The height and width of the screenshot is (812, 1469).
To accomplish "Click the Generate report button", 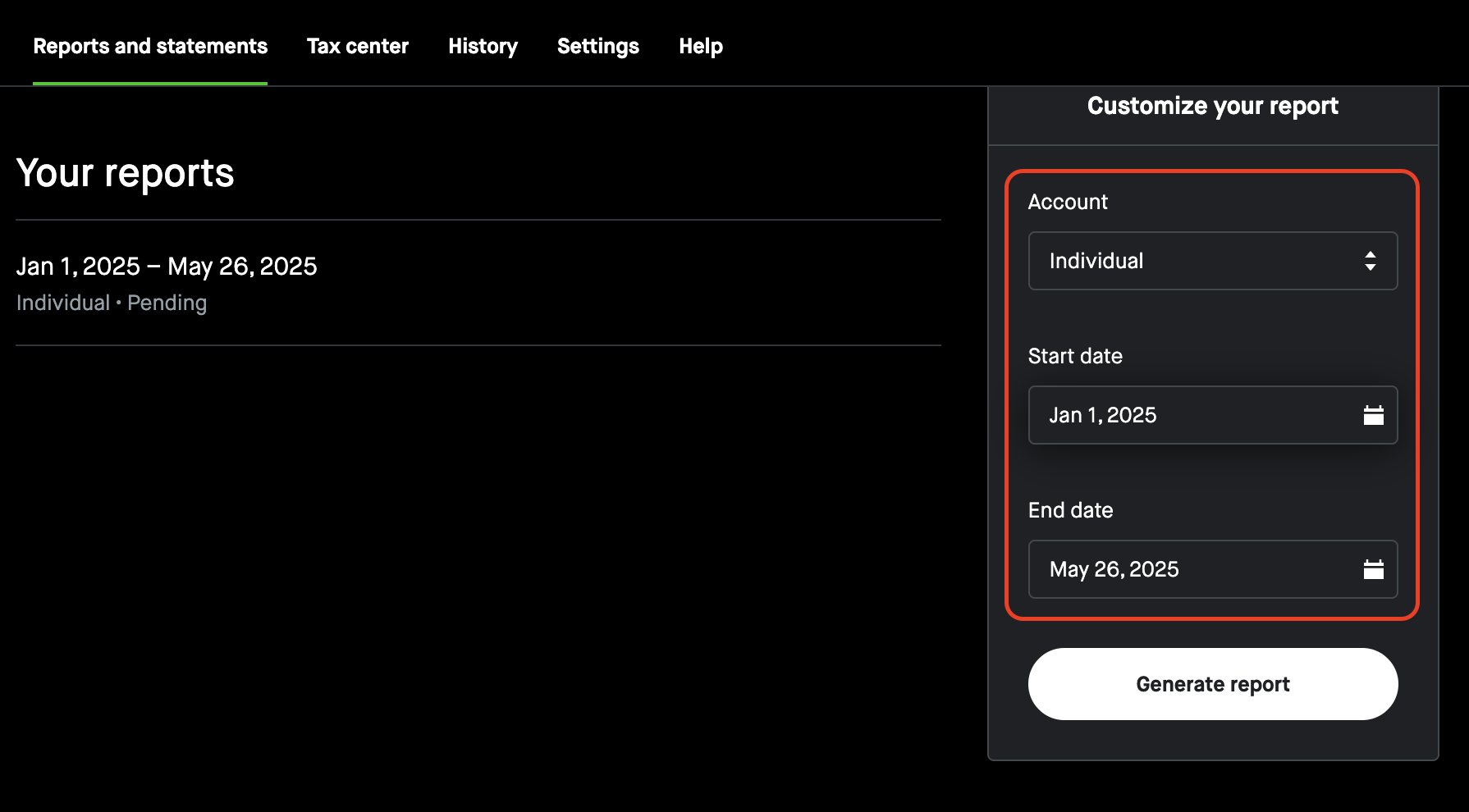I will pyautogui.click(x=1213, y=683).
